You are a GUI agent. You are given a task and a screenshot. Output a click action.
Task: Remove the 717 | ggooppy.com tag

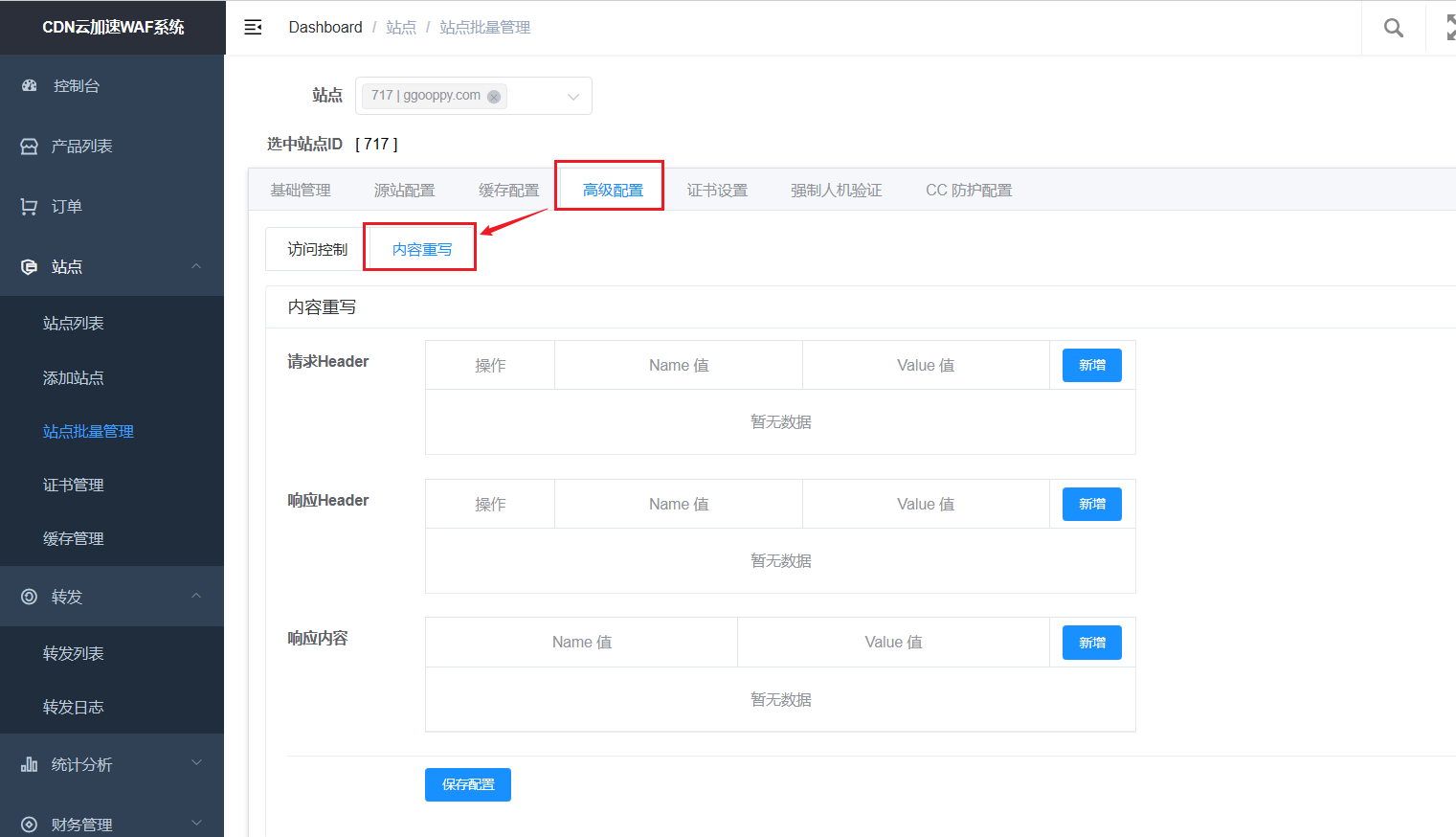494,97
